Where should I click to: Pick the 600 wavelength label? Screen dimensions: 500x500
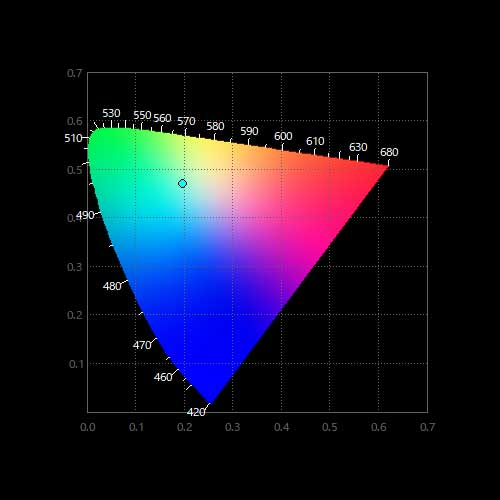[283, 136]
